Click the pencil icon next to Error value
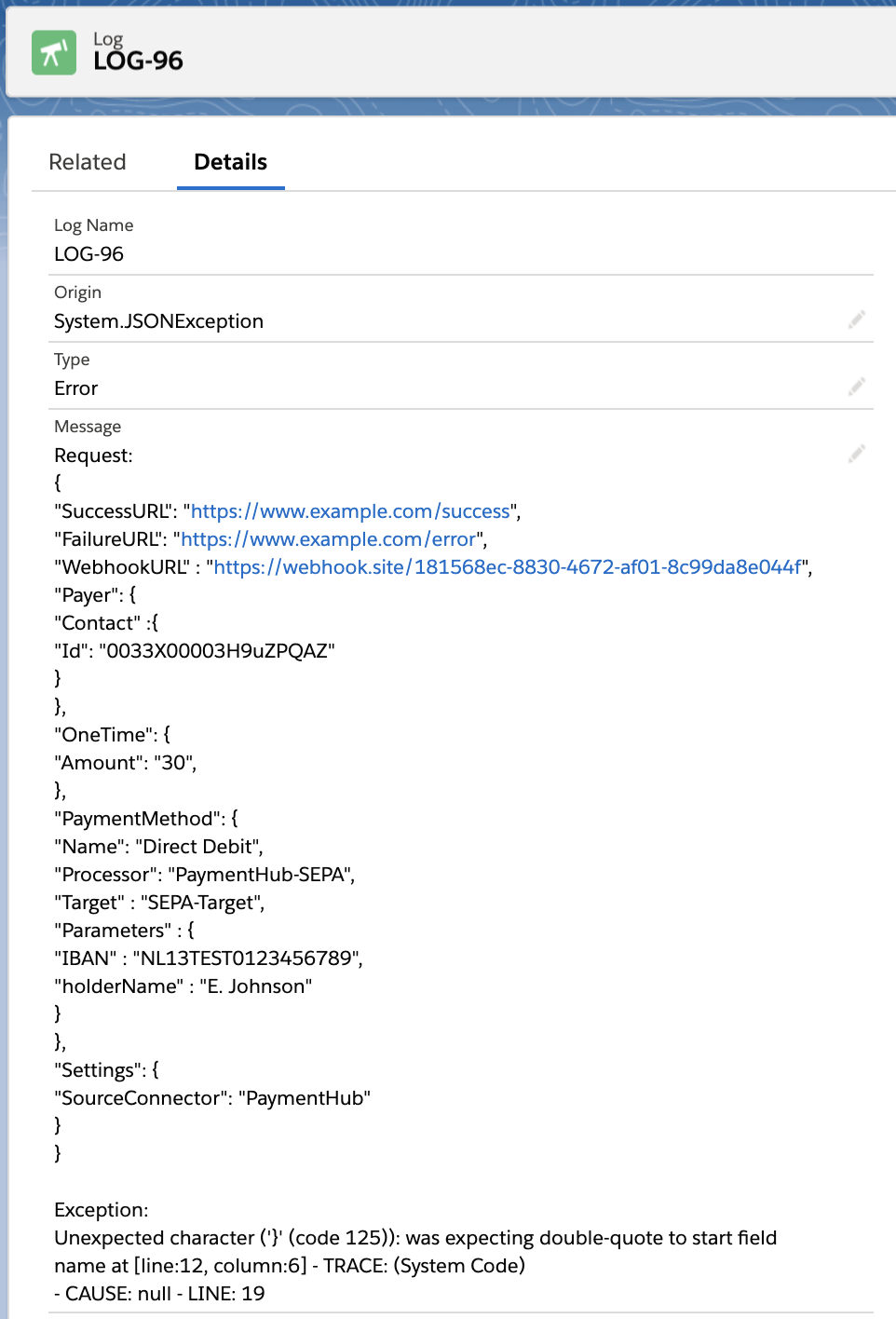 (857, 387)
